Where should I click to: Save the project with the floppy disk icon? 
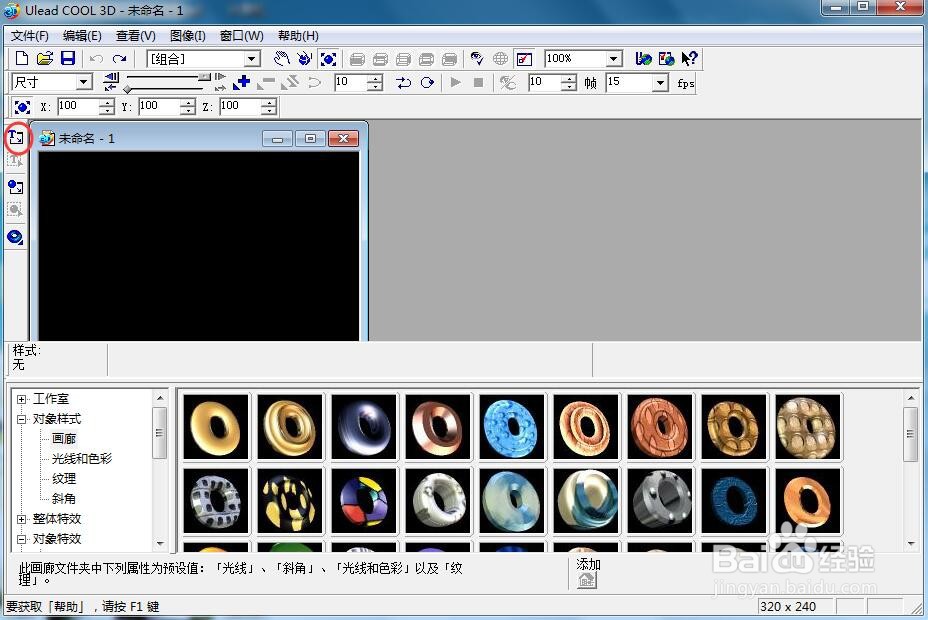(x=68, y=58)
